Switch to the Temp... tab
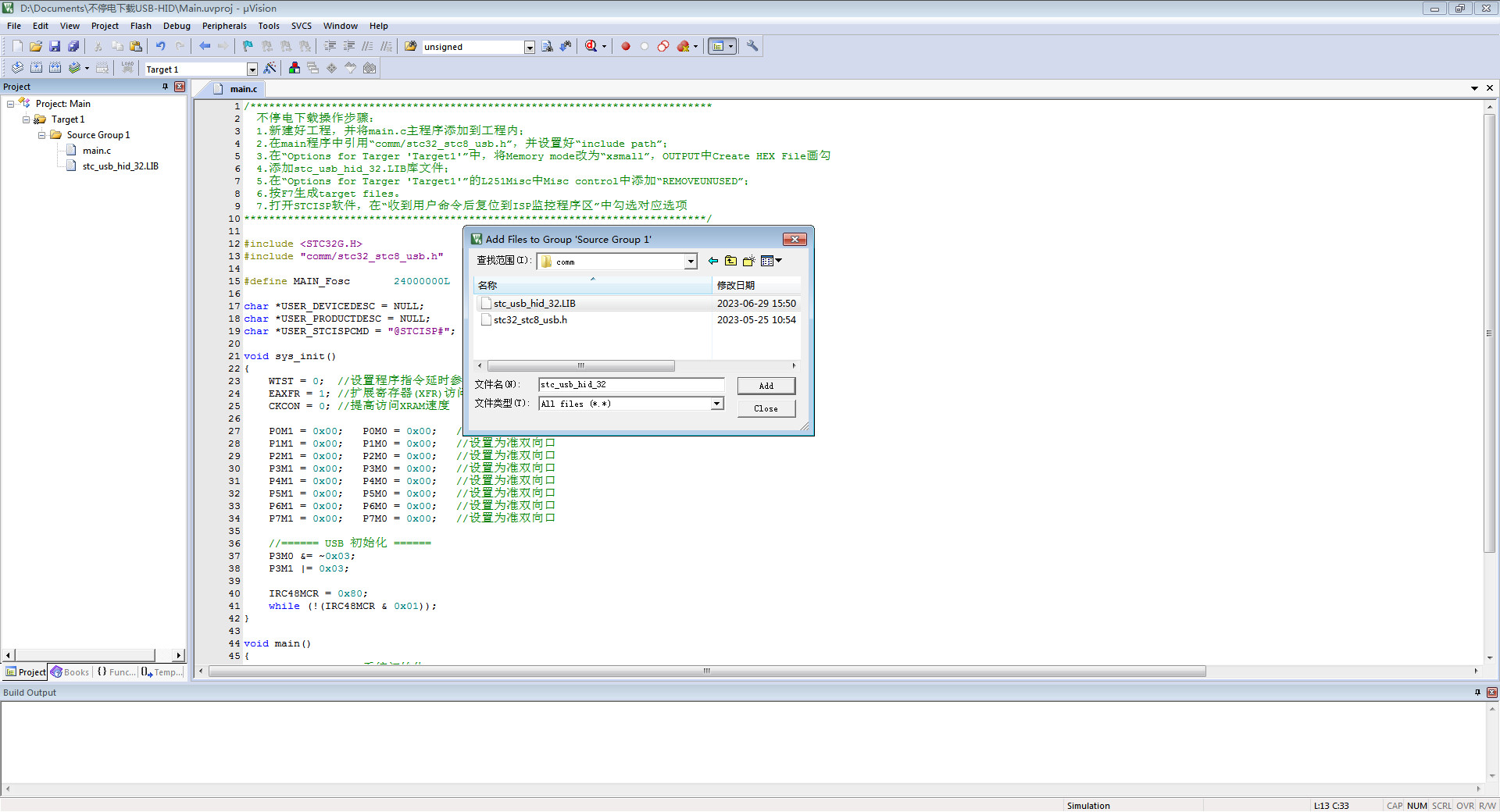 coord(162,672)
